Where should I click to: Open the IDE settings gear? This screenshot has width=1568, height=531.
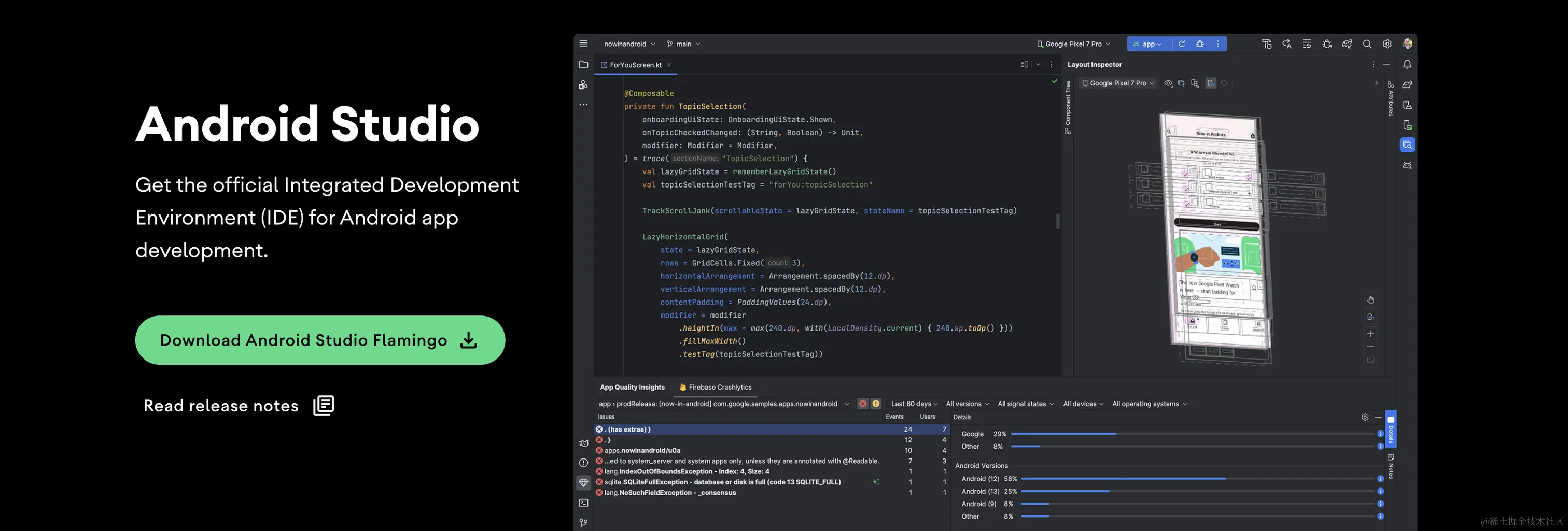tap(1387, 44)
